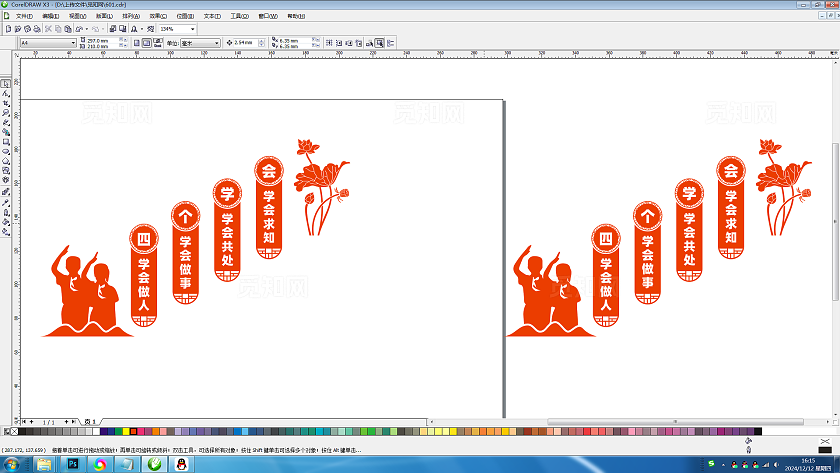Select the Rectangle tool in toolbox
Viewport: 840px width, 473px height.
(x=6, y=141)
